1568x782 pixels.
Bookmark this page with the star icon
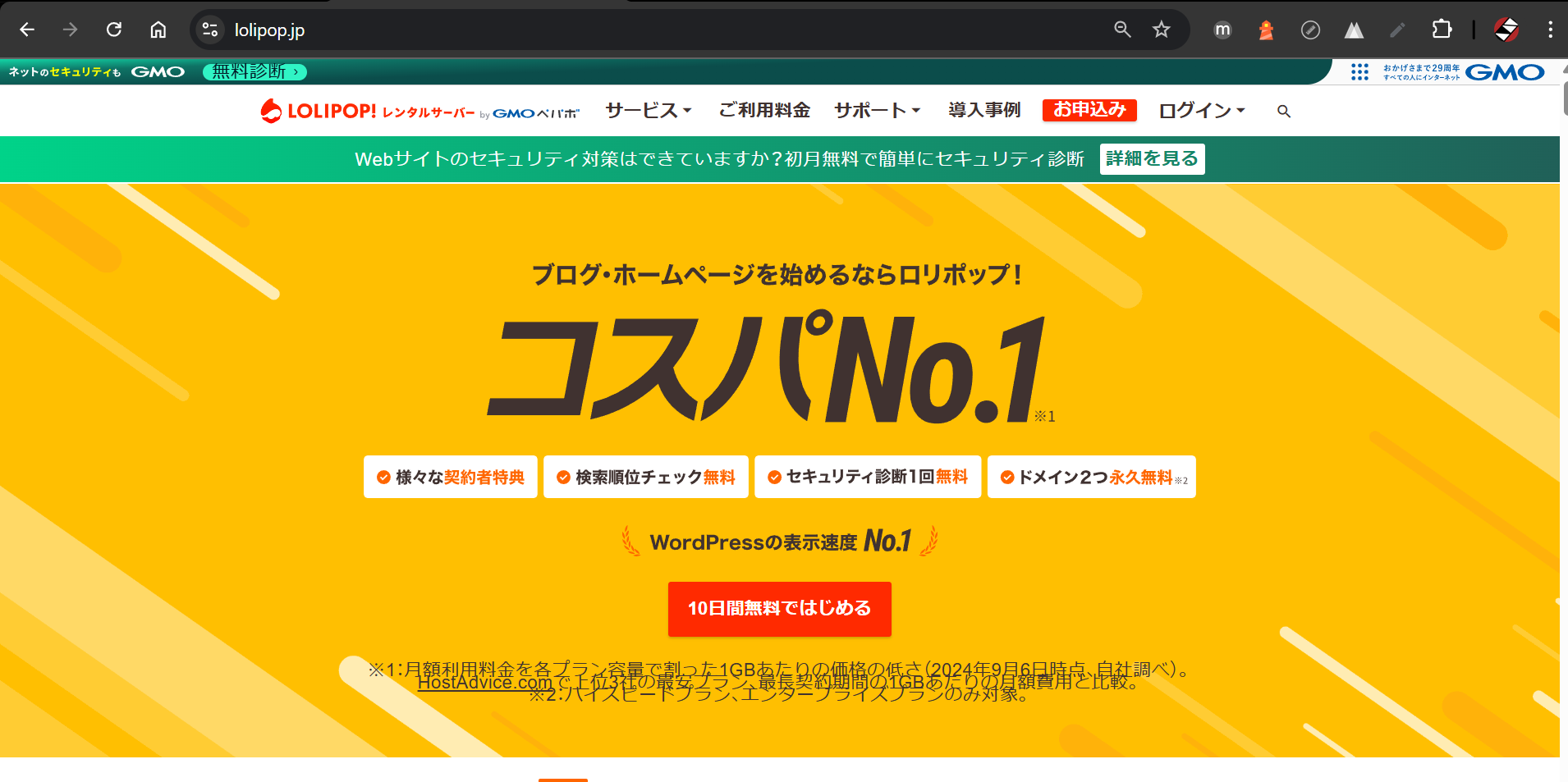[x=1161, y=30]
